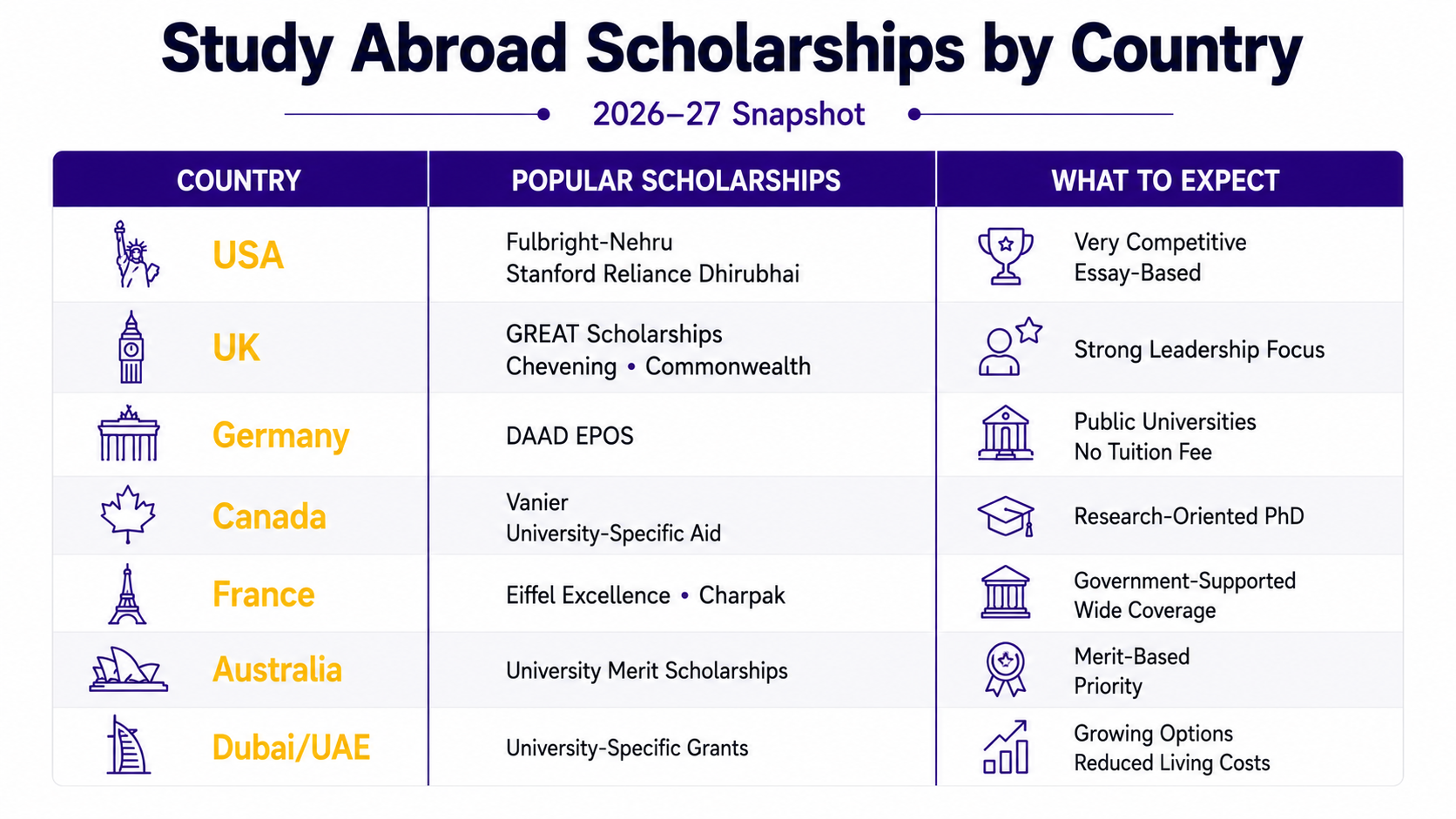
Task: Click the graduation cap icon
Action: click(1006, 516)
